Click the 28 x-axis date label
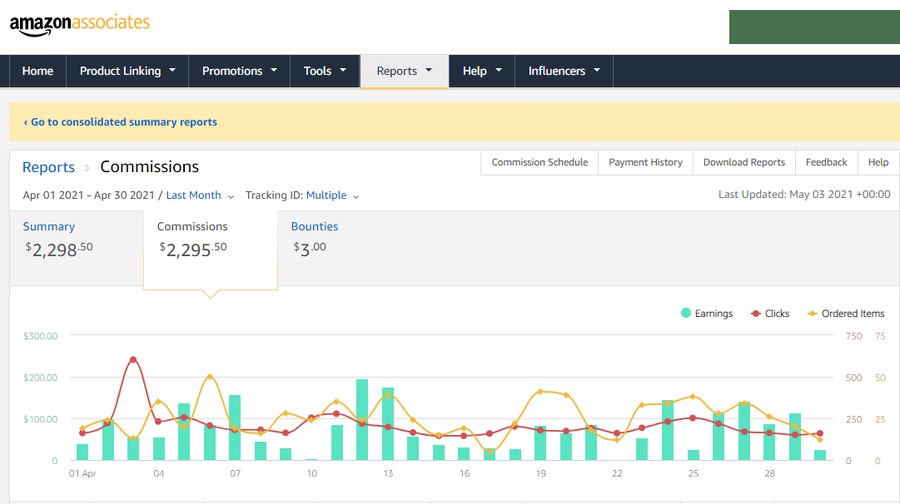The width and height of the screenshot is (900, 504). (770, 474)
